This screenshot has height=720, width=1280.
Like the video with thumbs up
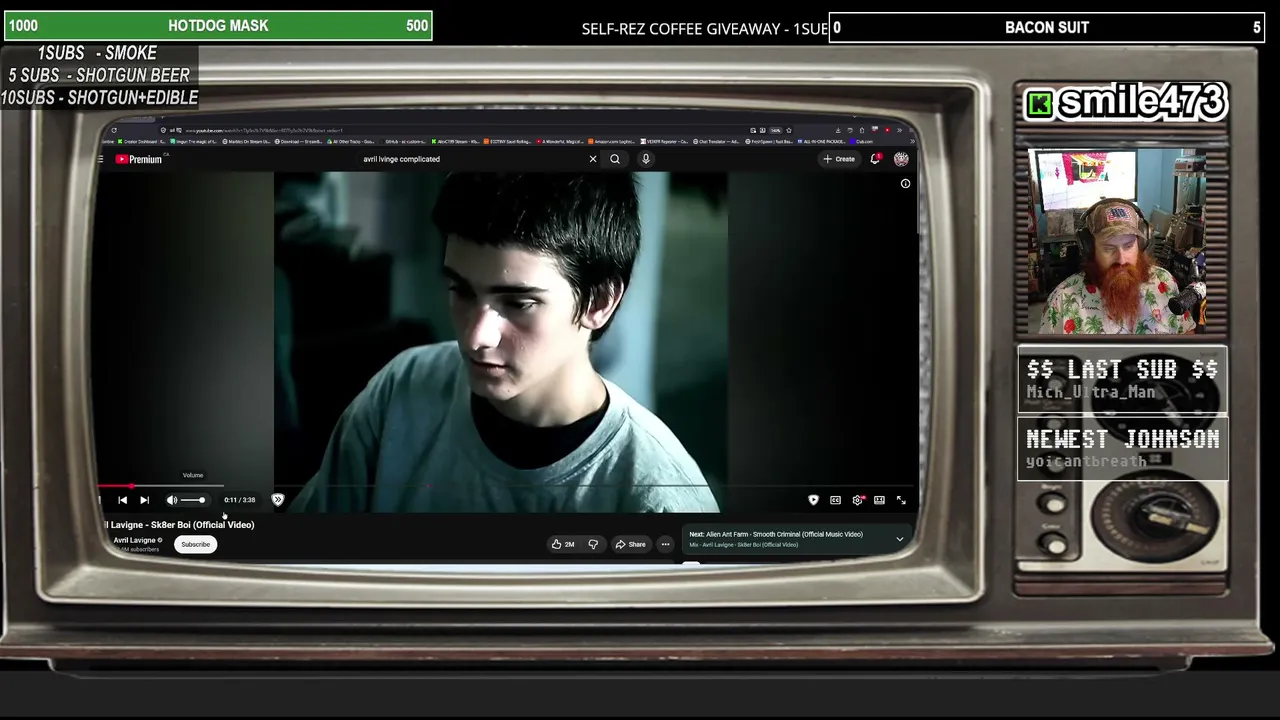(x=563, y=544)
